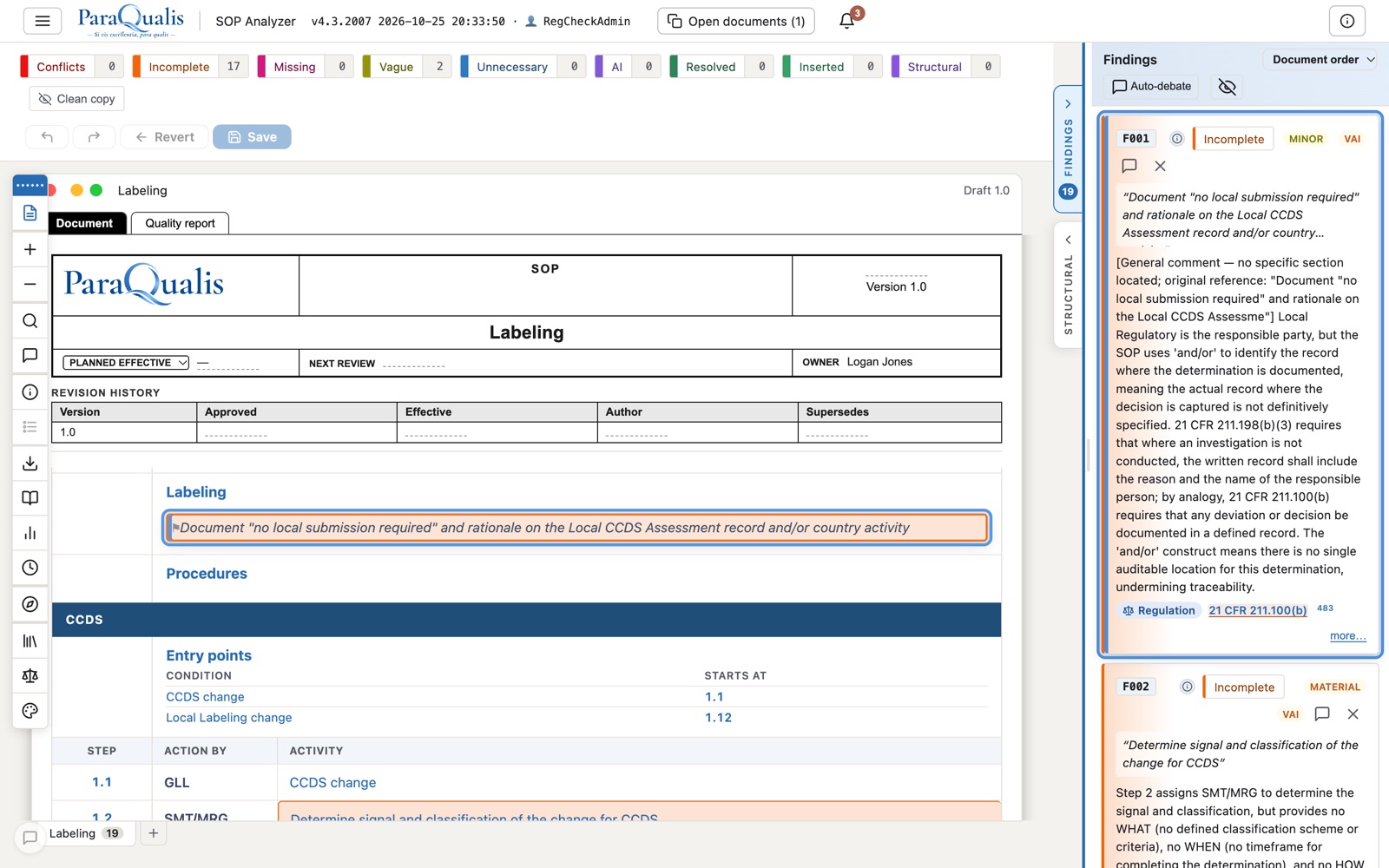The image size is (1389, 868).
Task: Toggle the Vague findings filter
Action: [406, 67]
